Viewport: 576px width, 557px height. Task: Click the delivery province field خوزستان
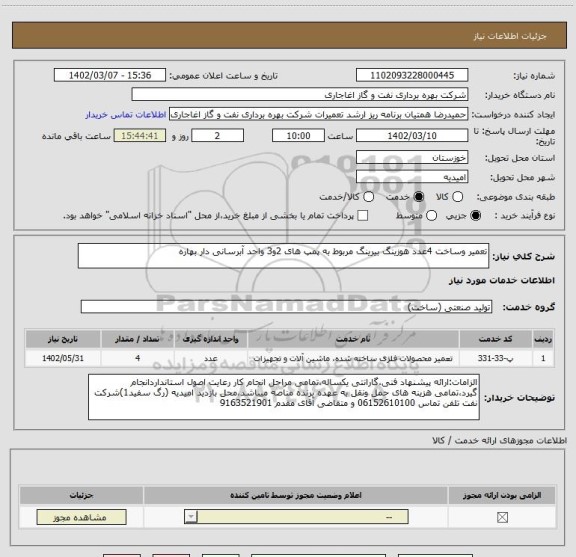[x=412, y=158]
